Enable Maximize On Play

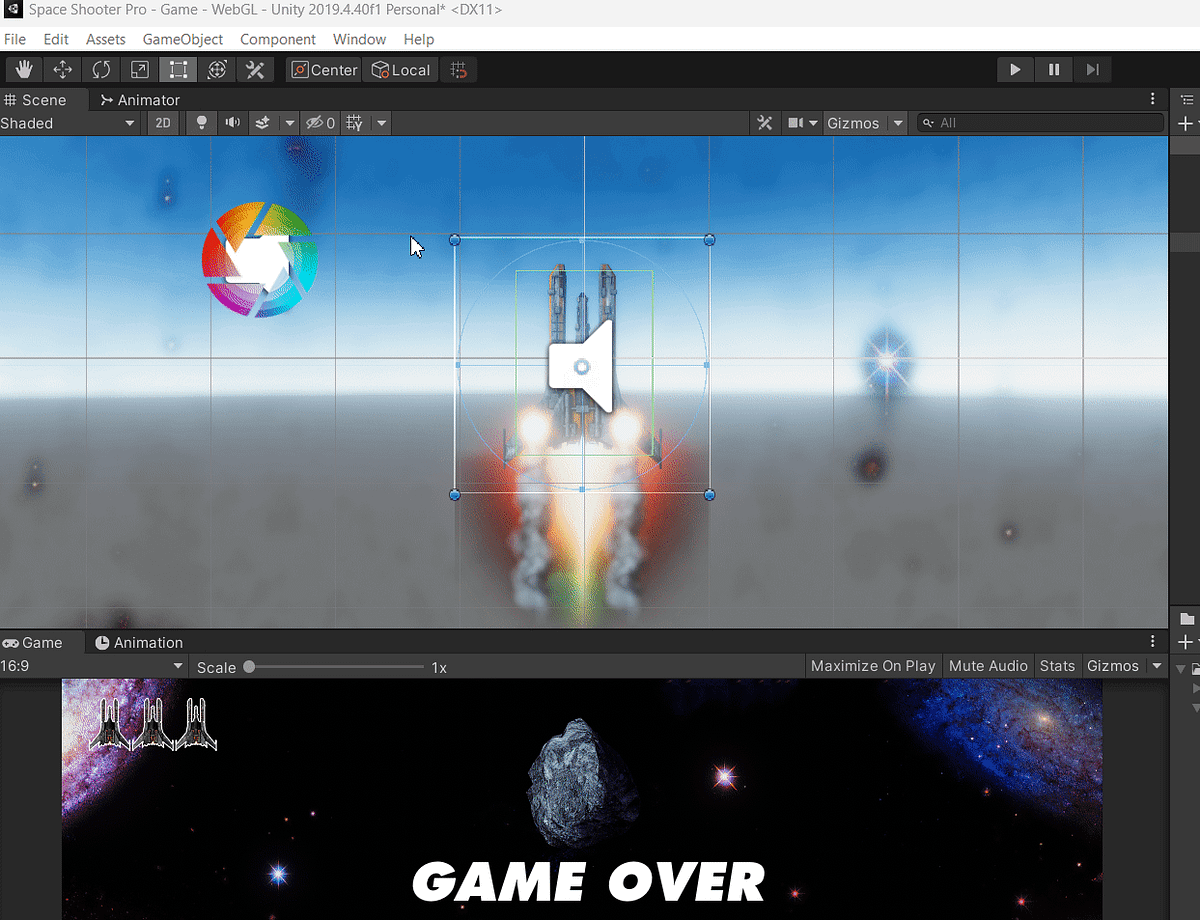pos(872,665)
